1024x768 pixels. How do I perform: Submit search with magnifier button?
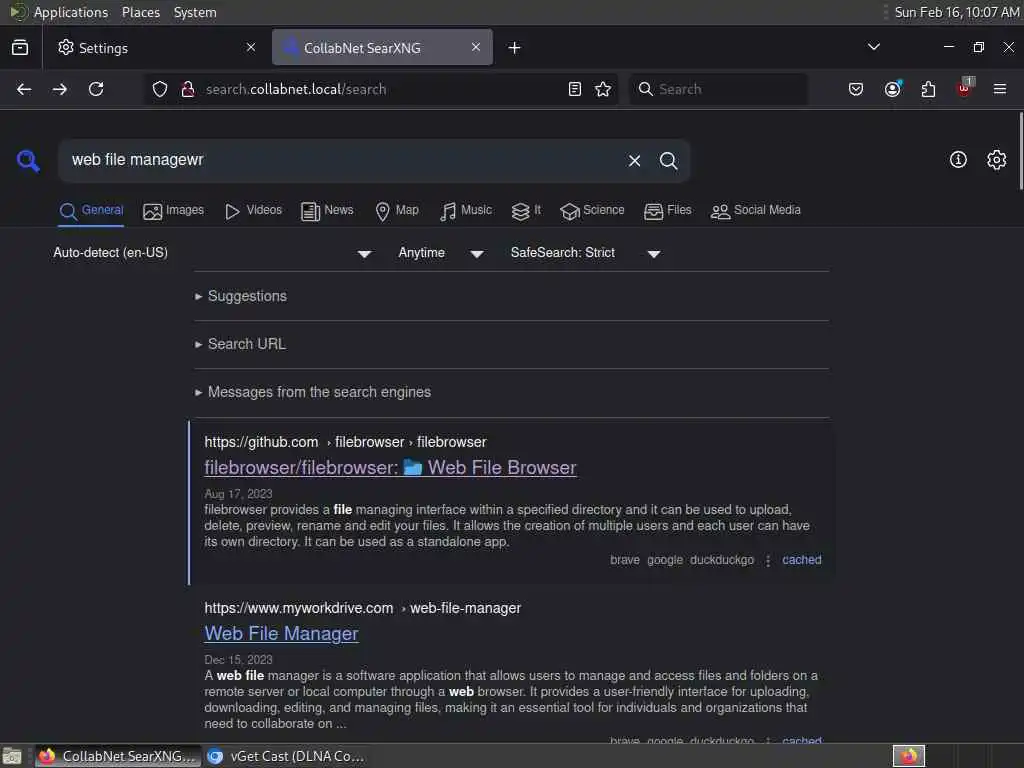(668, 161)
